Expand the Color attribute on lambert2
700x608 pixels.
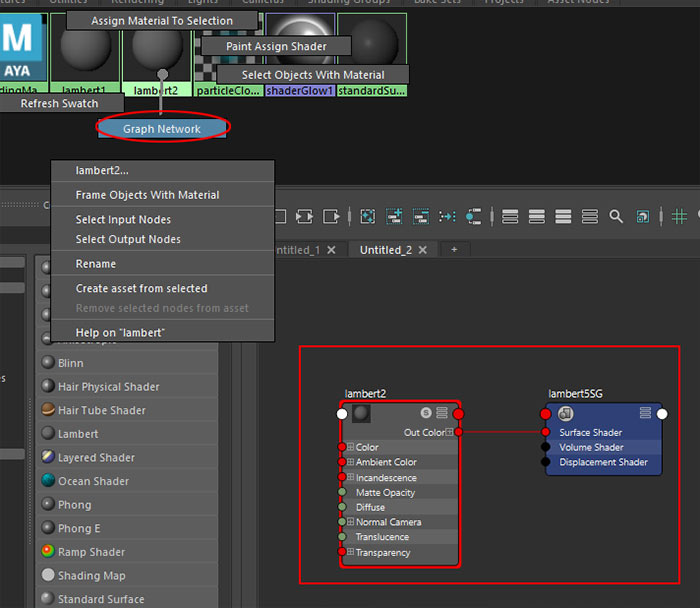pos(351,447)
